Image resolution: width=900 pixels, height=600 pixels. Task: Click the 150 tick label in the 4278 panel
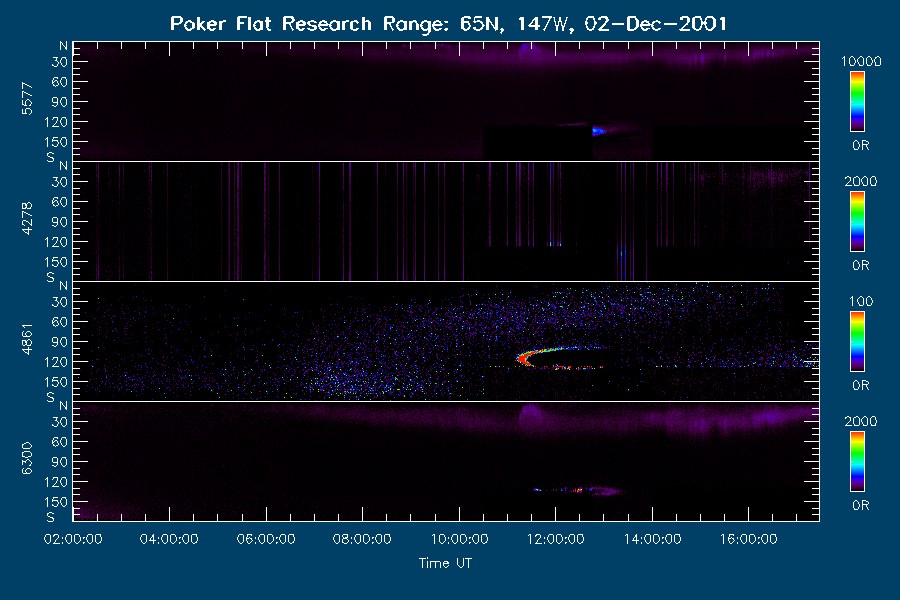click(x=56, y=262)
